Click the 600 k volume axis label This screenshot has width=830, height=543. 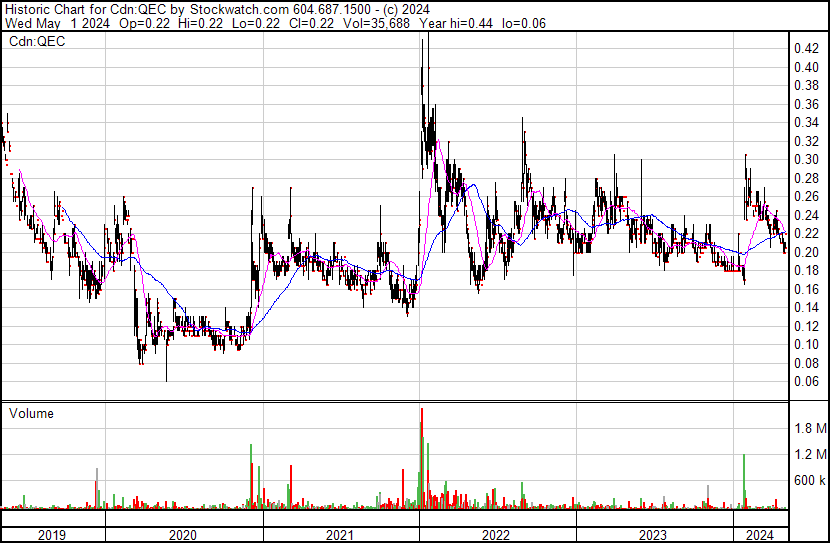click(808, 480)
